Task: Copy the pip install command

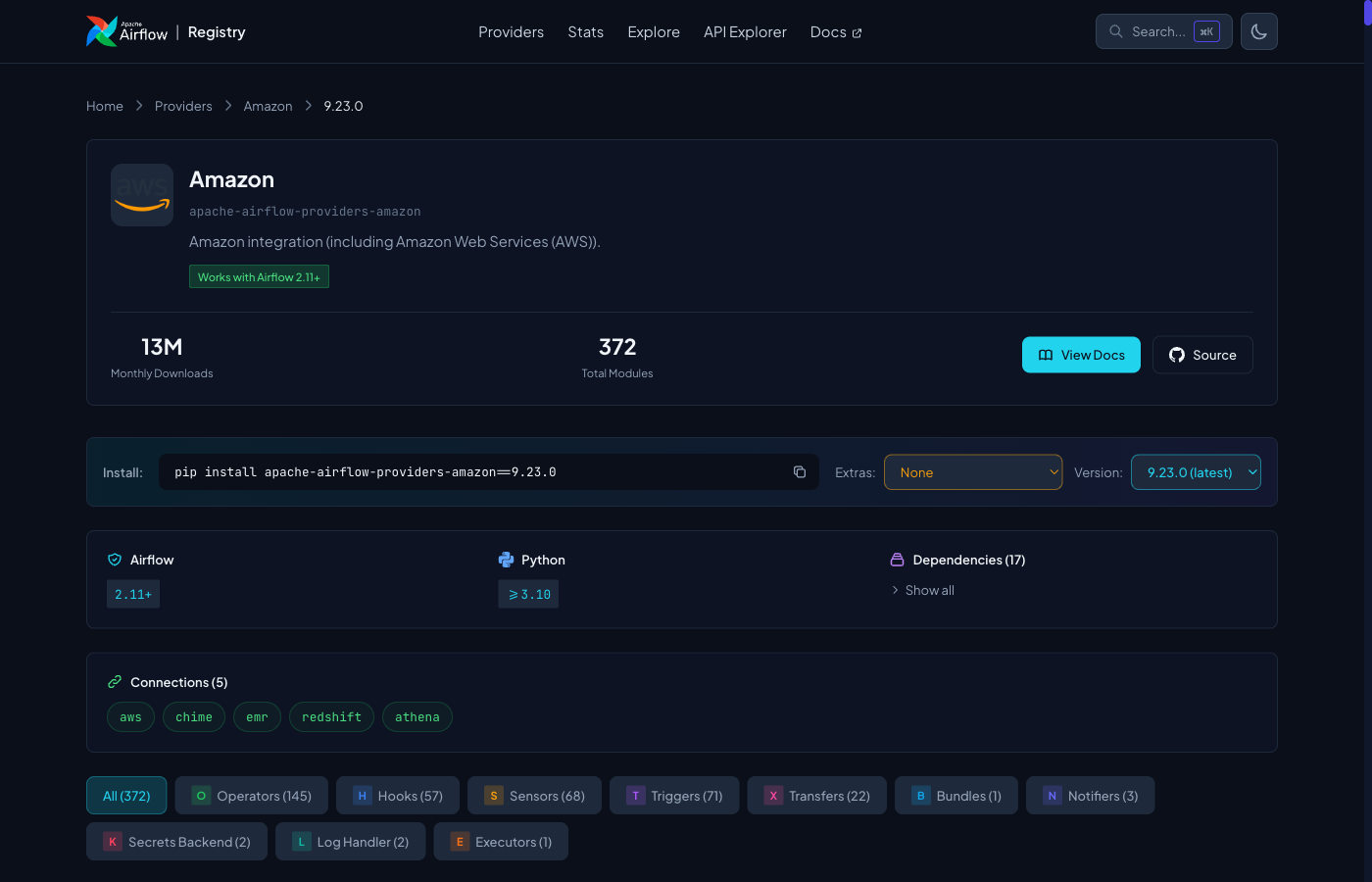Action: [800, 471]
